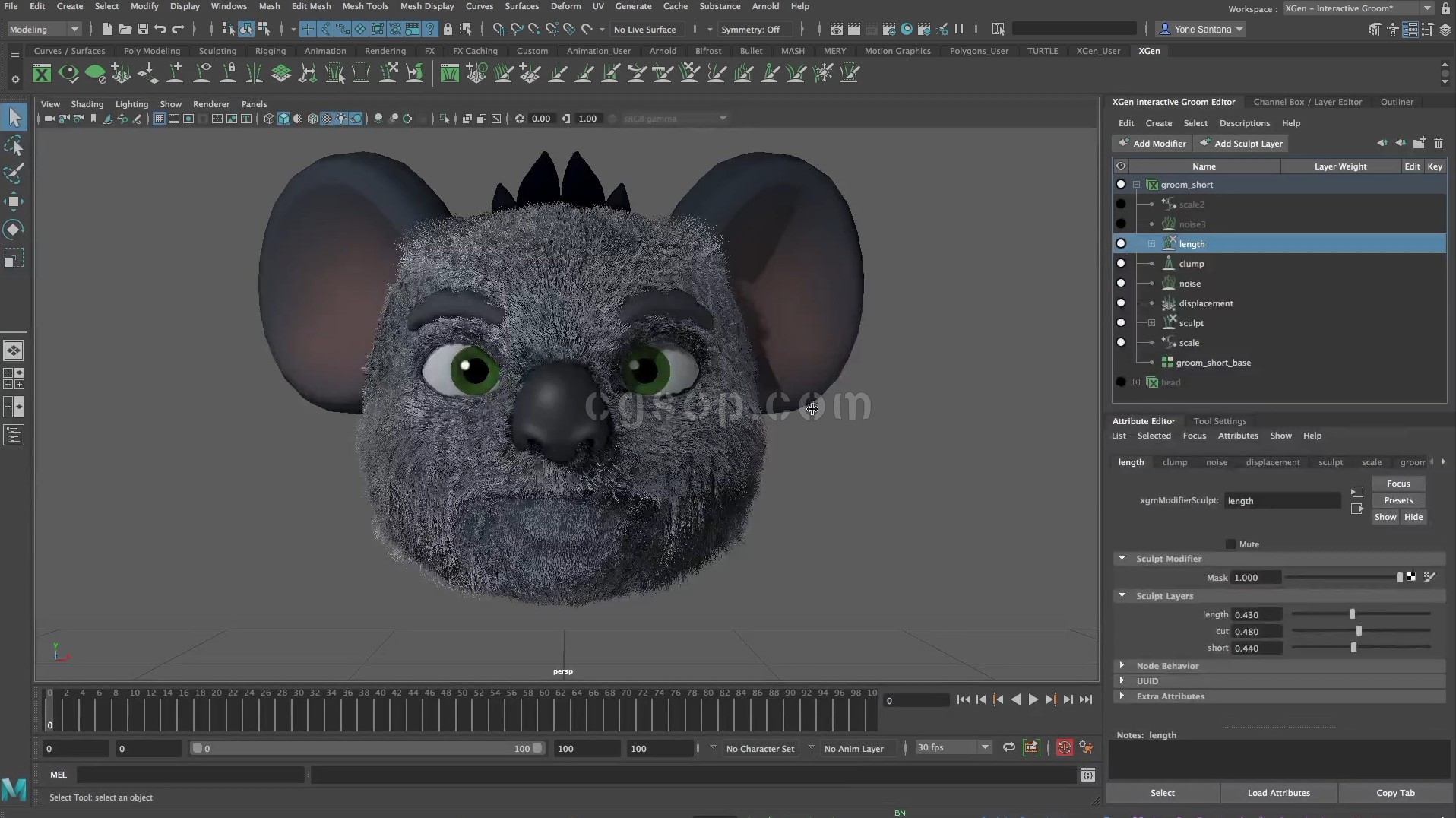
Task: Open the Modeling menu set dropdown
Action: (x=44, y=29)
